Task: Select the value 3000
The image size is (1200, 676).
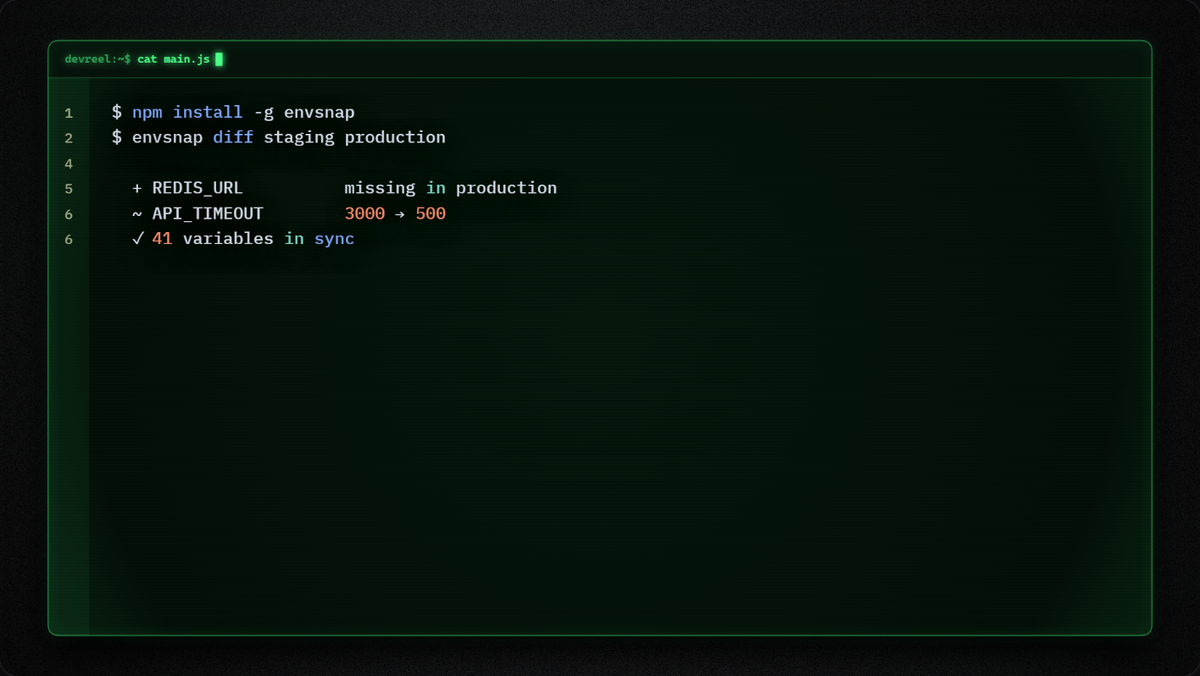Action: click(x=365, y=213)
